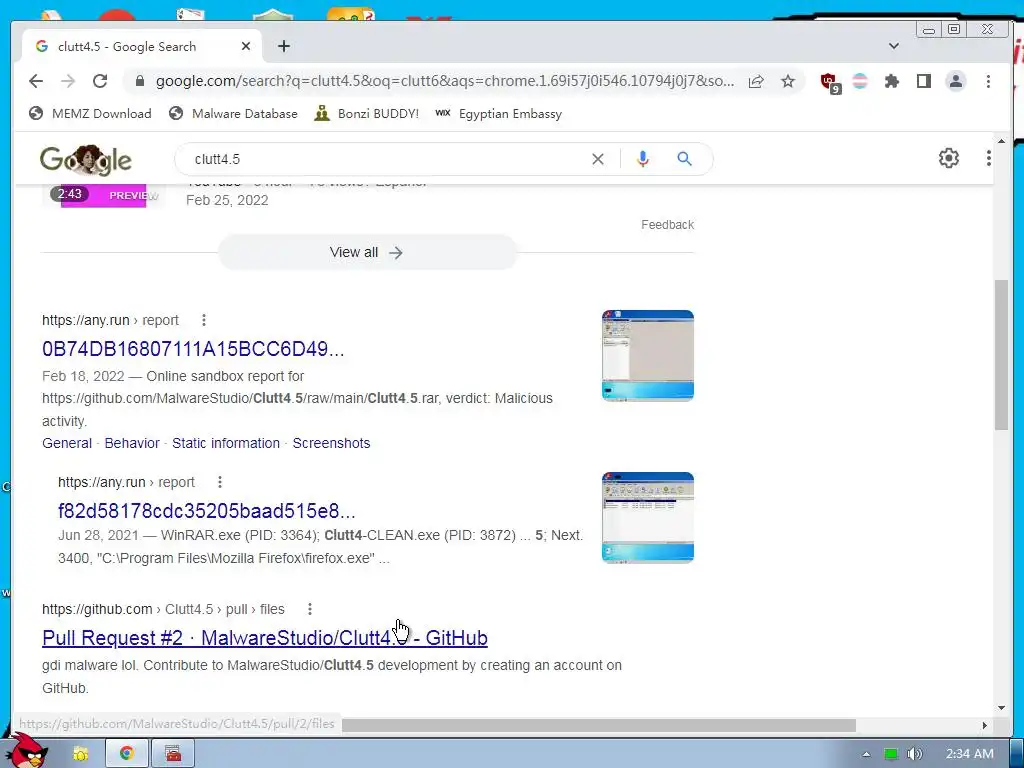Click the padlock site info icon
Screen dimensions: 1024x768
[139, 81]
